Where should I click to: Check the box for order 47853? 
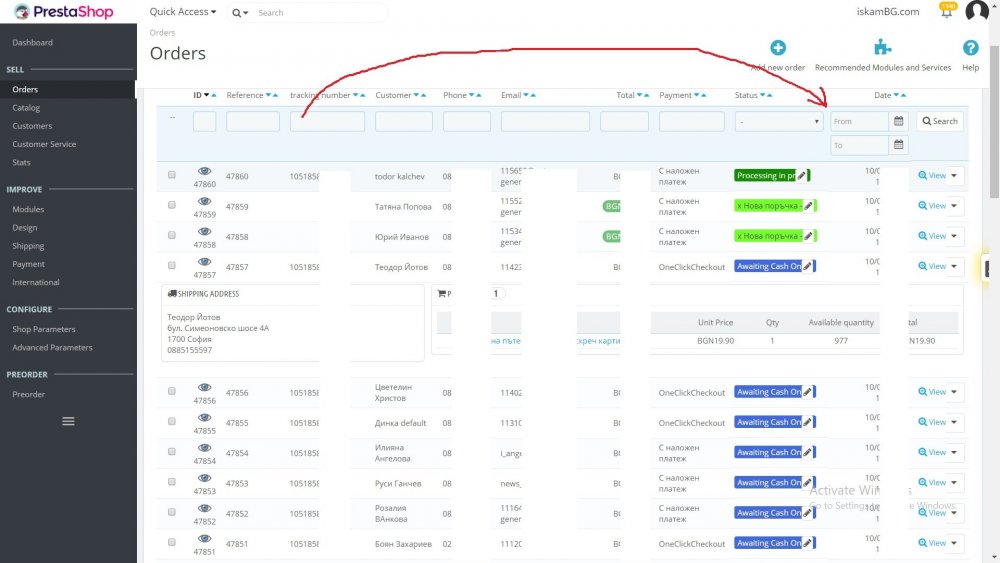pyautogui.click(x=172, y=481)
